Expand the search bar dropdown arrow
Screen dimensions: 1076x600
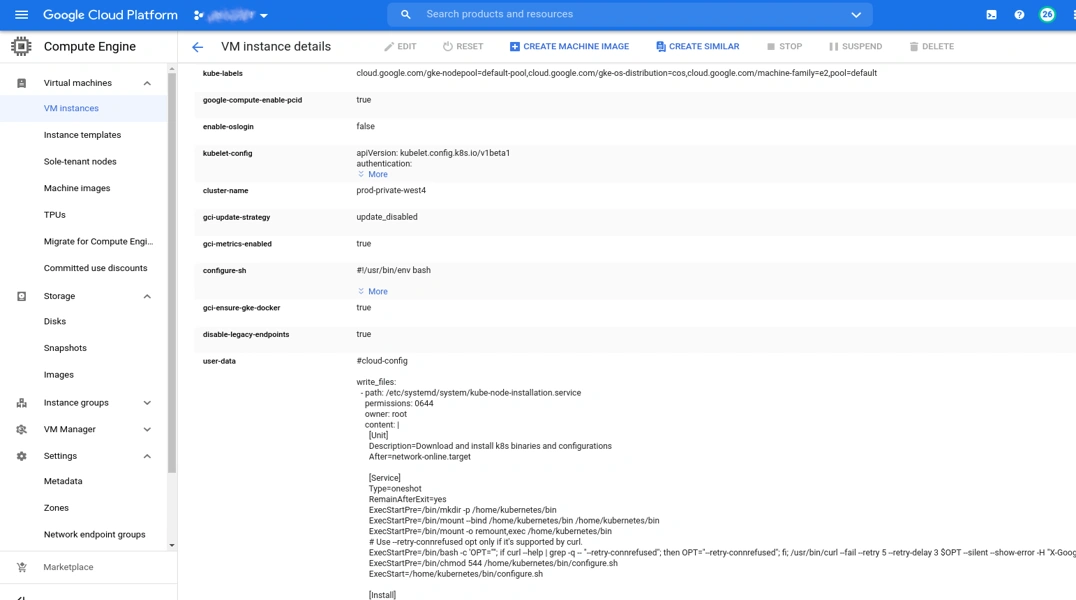[856, 14]
